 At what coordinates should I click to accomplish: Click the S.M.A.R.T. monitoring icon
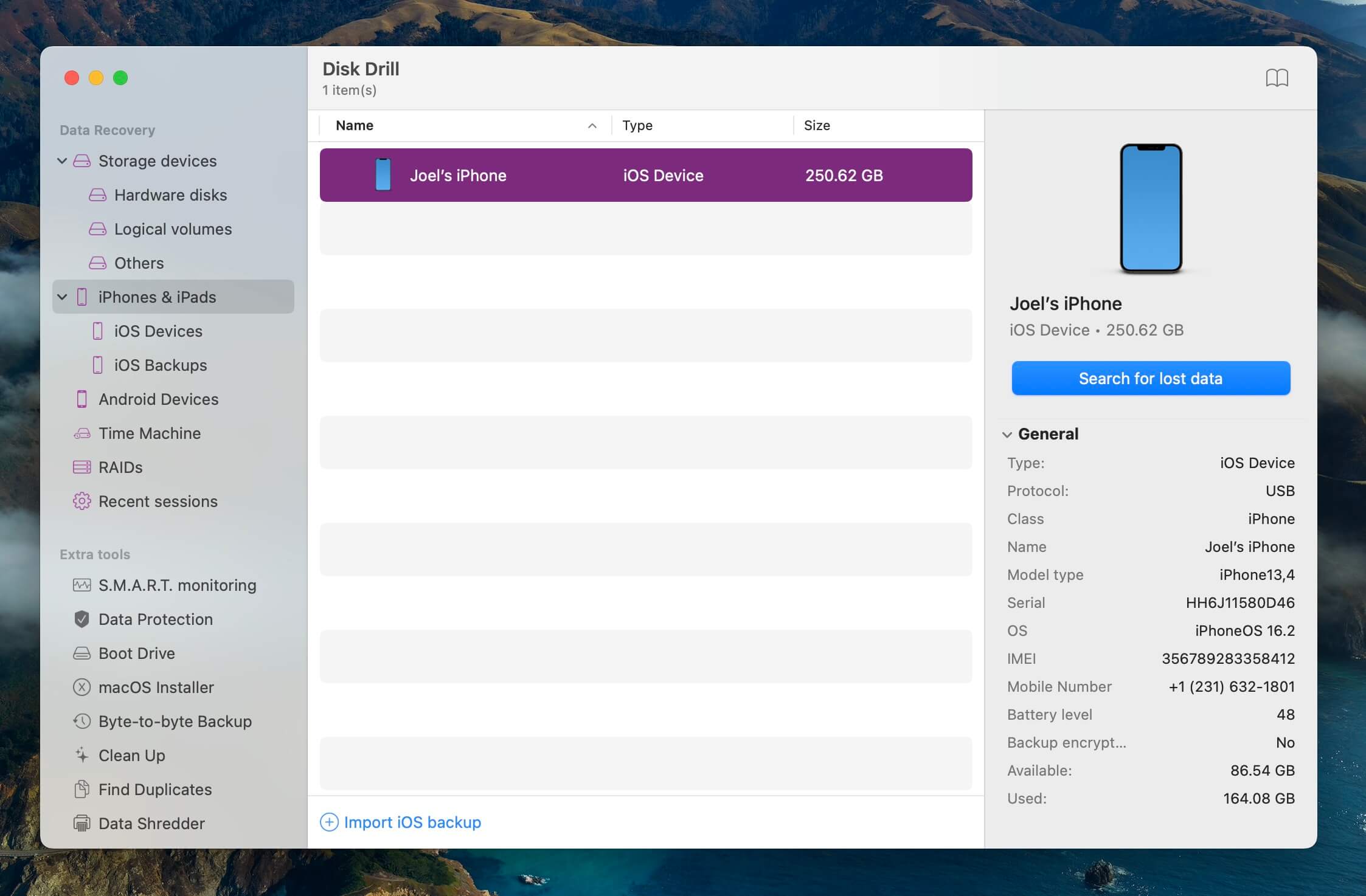pos(82,585)
